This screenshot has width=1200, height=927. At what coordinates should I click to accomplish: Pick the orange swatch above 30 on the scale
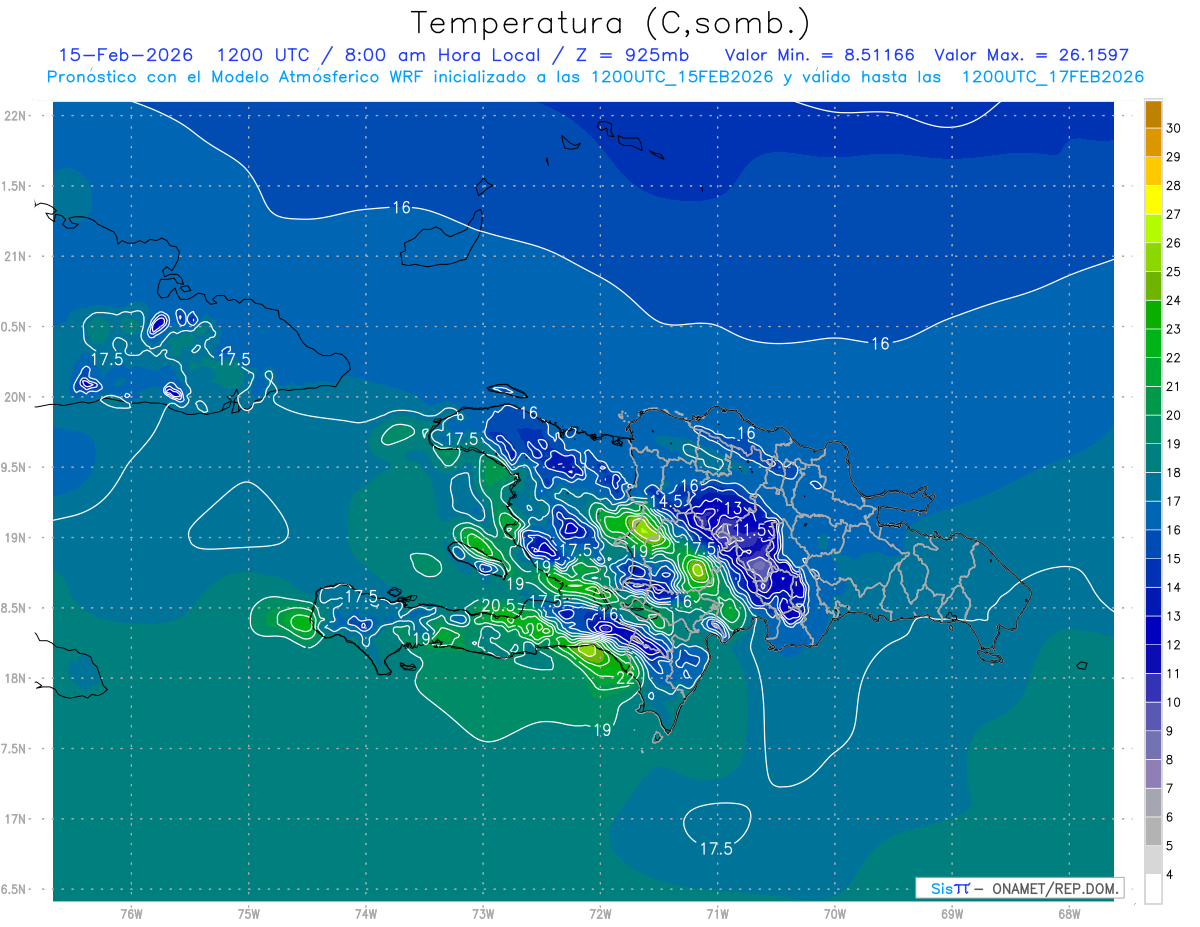click(1153, 114)
